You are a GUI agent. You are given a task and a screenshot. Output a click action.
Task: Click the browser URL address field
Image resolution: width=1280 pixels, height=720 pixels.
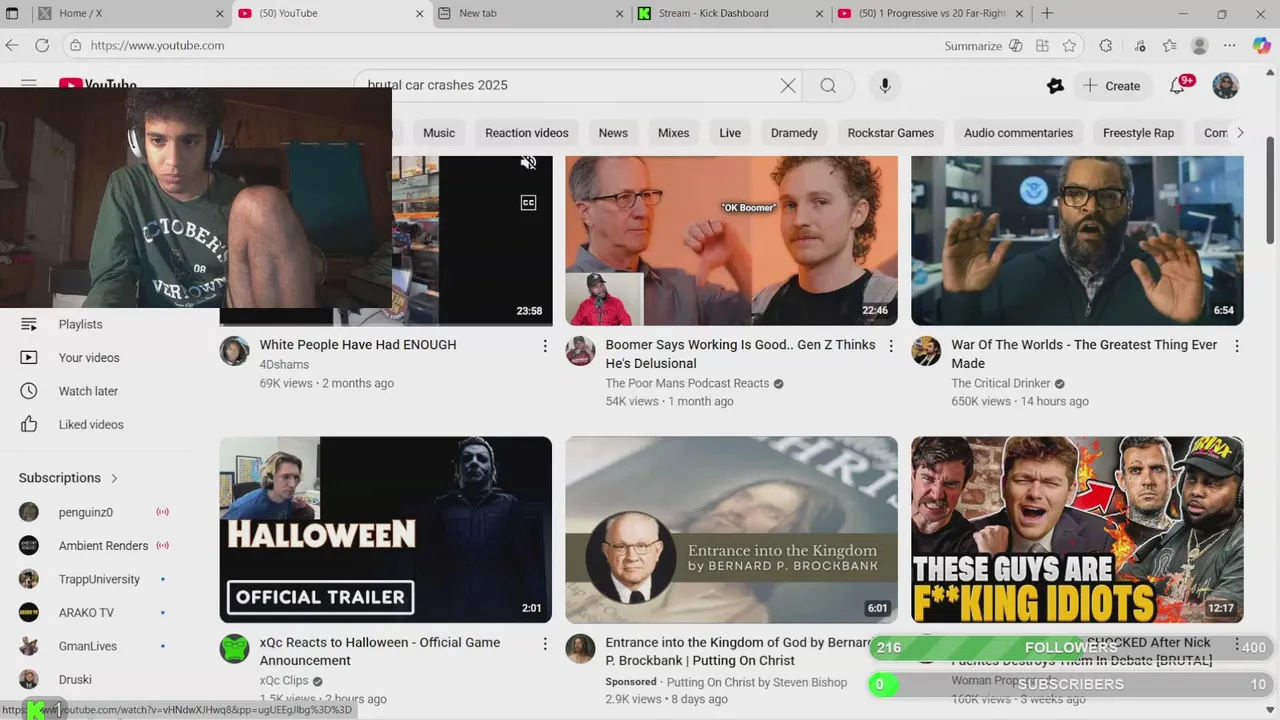click(x=500, y=46)
